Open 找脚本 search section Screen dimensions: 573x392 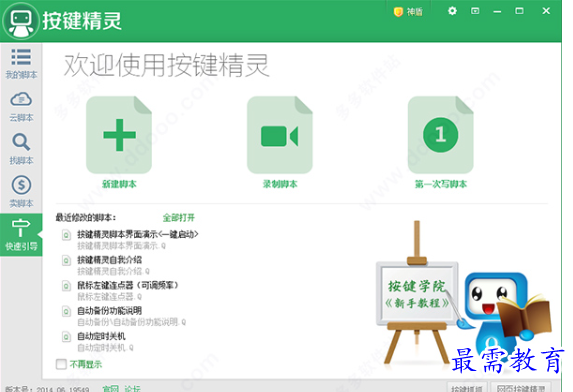(21, 149)
